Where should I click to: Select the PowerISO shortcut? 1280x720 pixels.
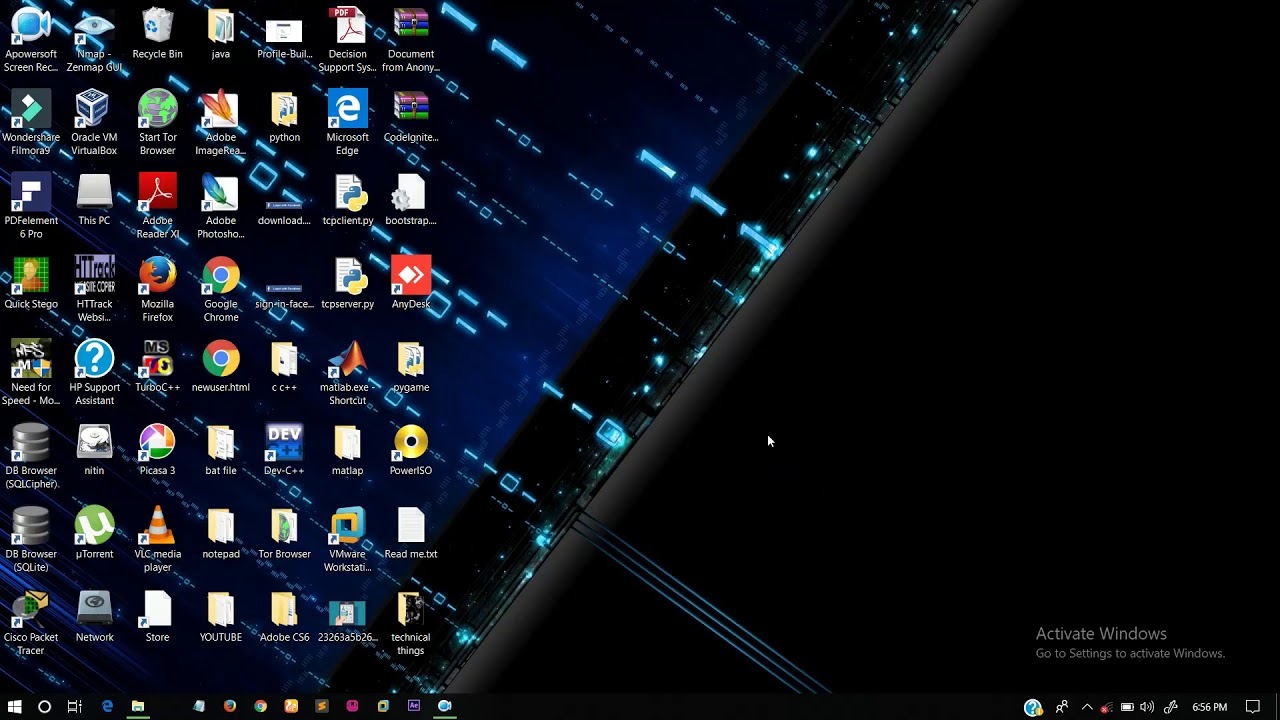(x=411, y=450)
